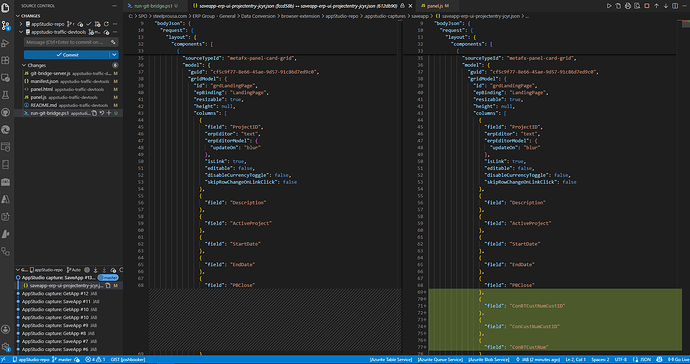Select appStudio-repo repository picker in graph header
Viewport: 690px width, 364px height.
click(47, 270)
